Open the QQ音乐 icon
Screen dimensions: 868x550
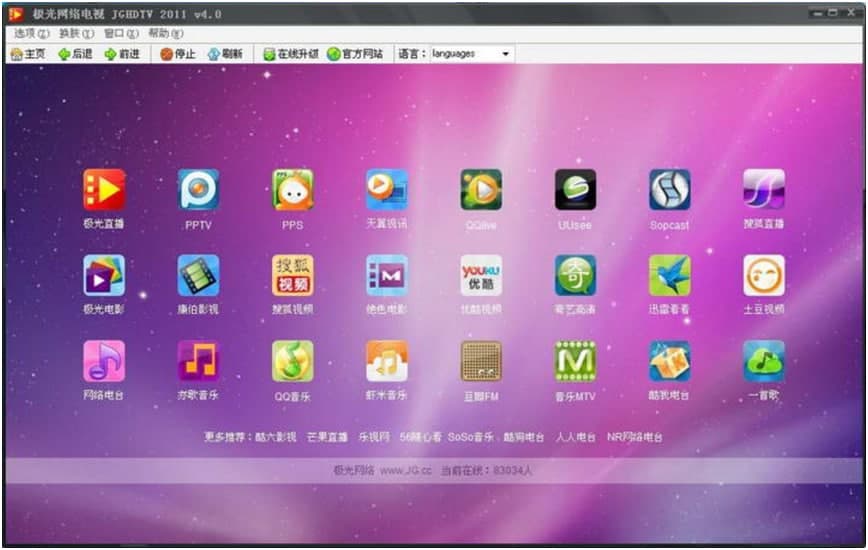click(x=292, y=361)
